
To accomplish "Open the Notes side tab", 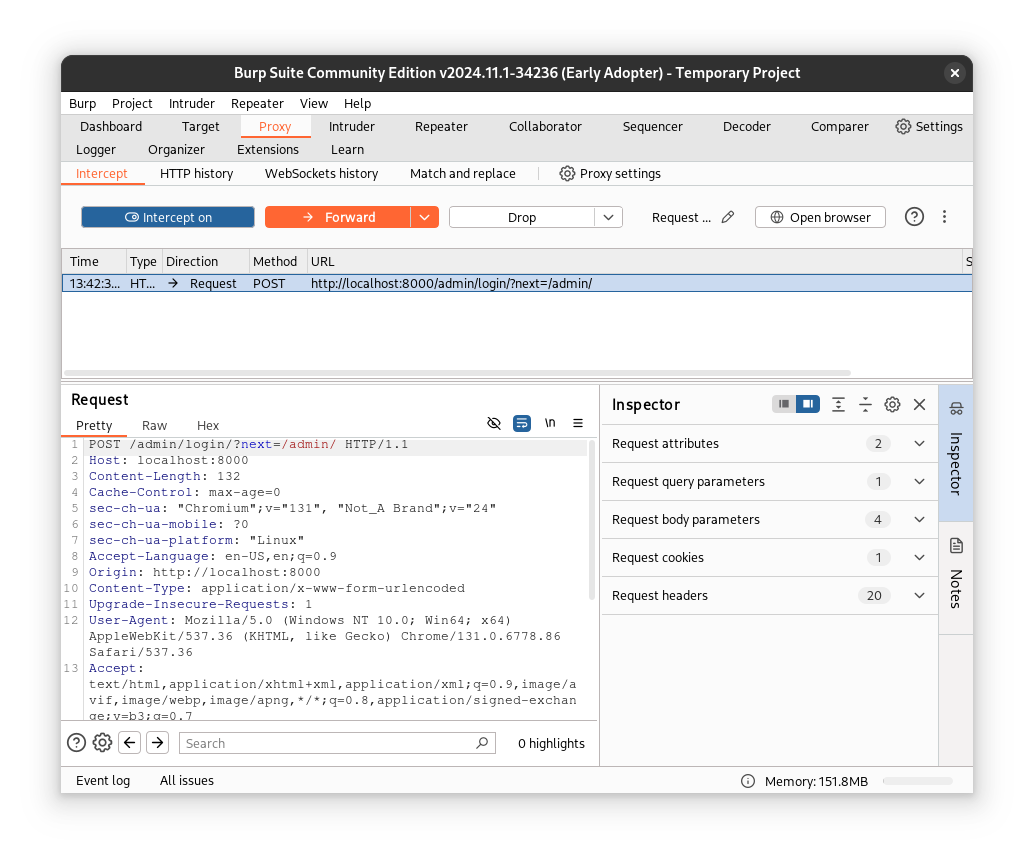I will pyautogui.click(x=956, y=577).
